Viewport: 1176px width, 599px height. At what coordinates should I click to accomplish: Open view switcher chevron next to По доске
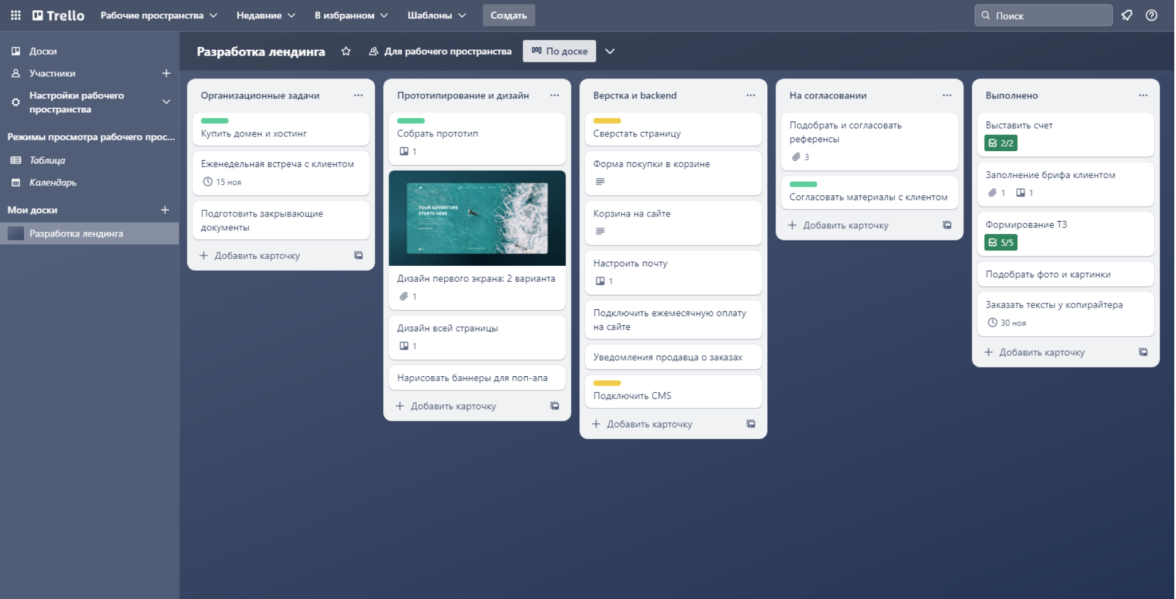[x=610, y=51]
